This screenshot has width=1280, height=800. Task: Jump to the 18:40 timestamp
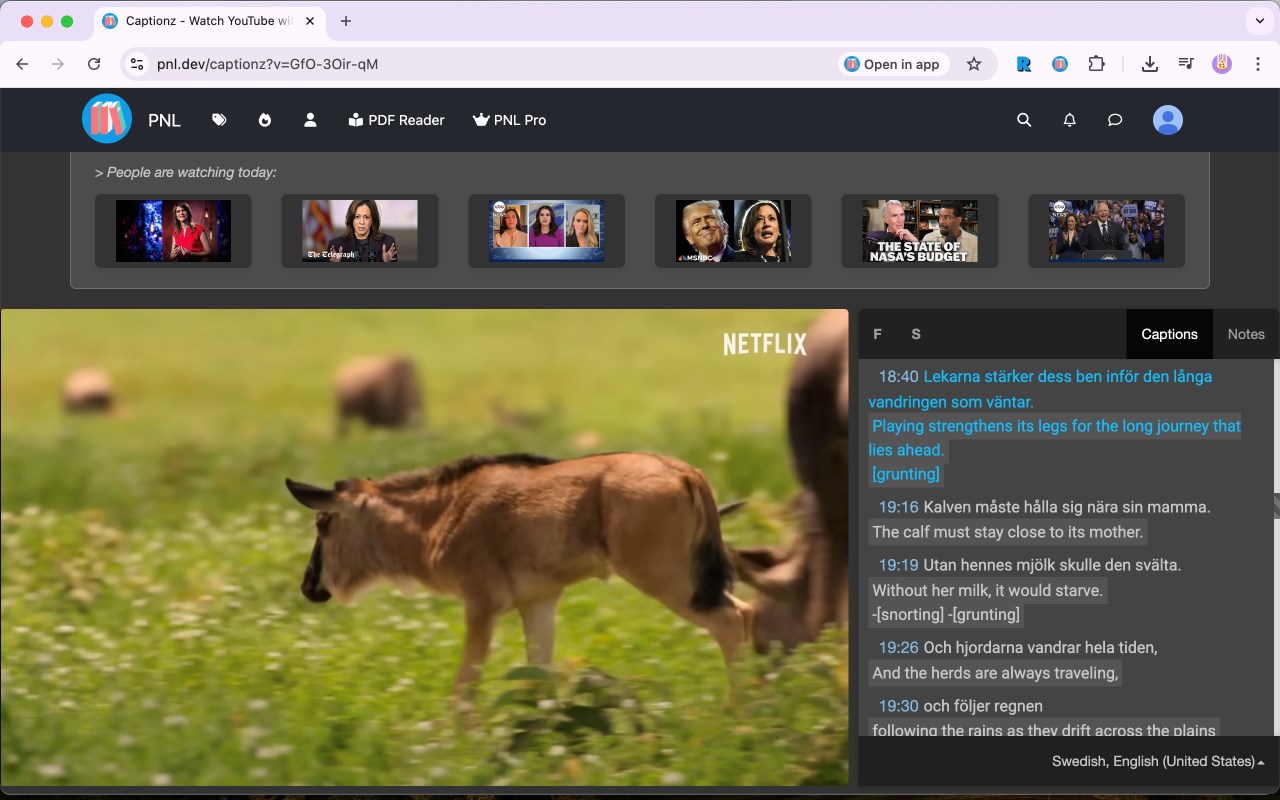click(x=898, y=377)
